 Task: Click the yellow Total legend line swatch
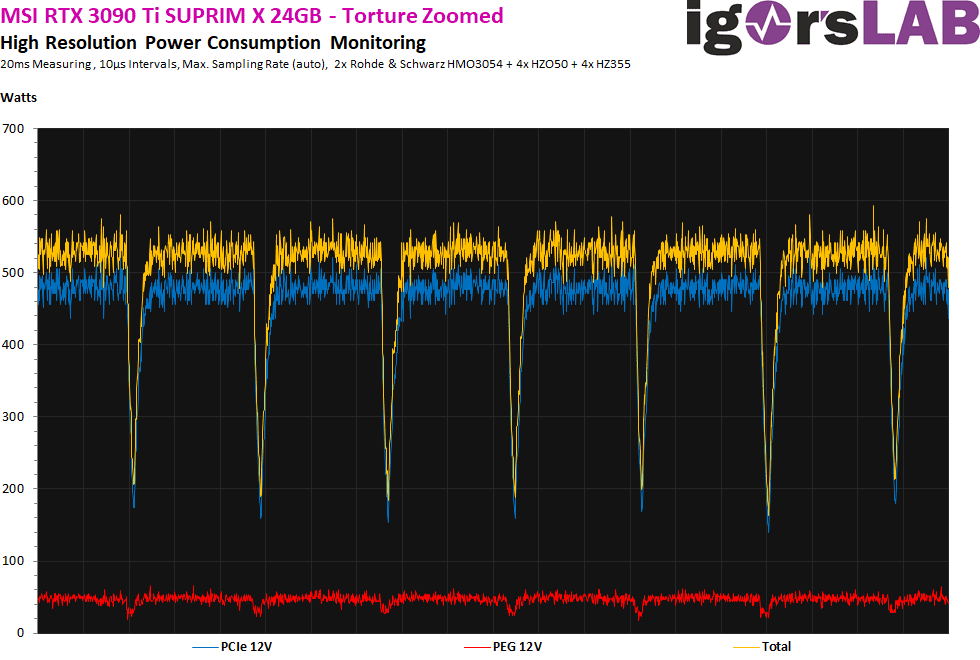746,648
